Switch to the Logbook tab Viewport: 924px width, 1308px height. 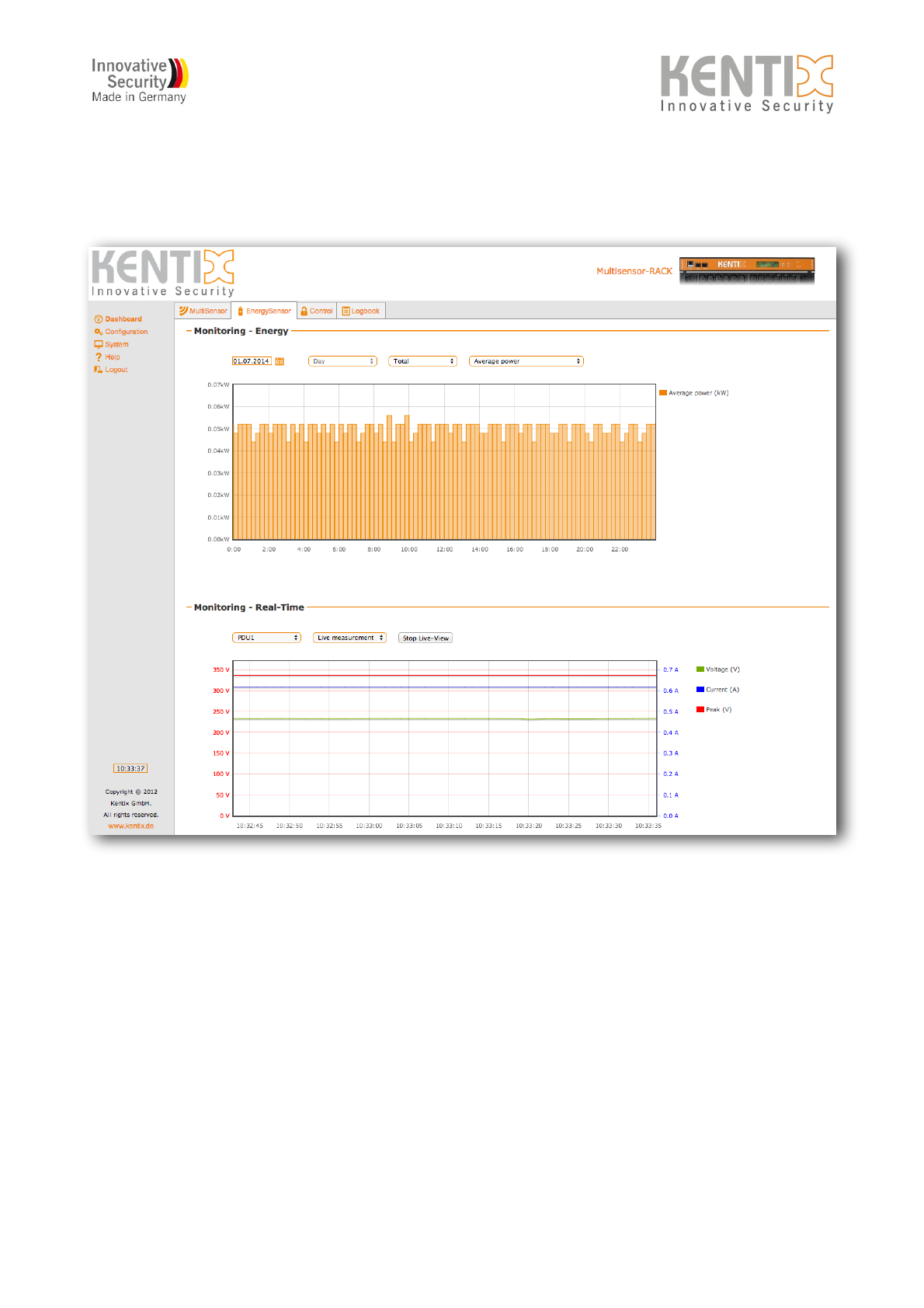point(361,311)
